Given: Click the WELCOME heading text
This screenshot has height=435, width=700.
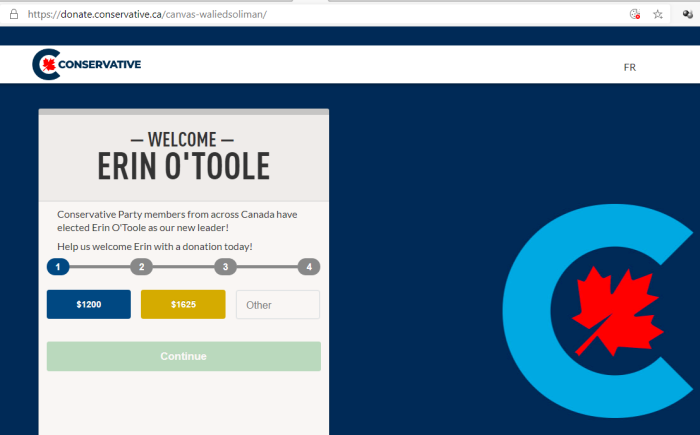Looking at the screenshot, I should coord(182,140).
